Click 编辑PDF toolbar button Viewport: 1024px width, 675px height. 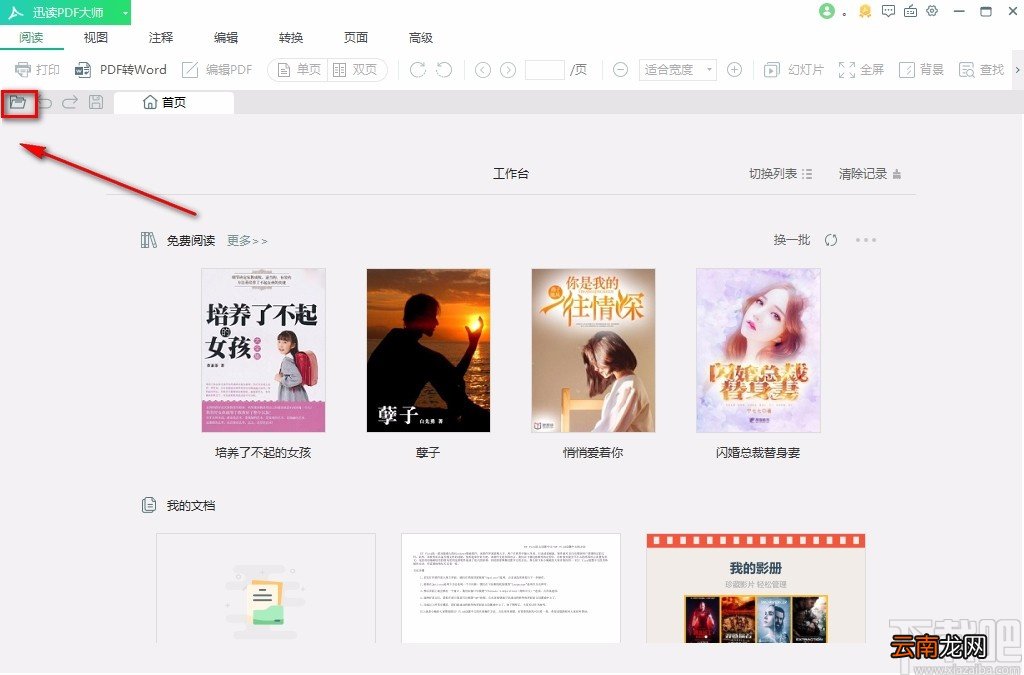(x=217, y=70)
